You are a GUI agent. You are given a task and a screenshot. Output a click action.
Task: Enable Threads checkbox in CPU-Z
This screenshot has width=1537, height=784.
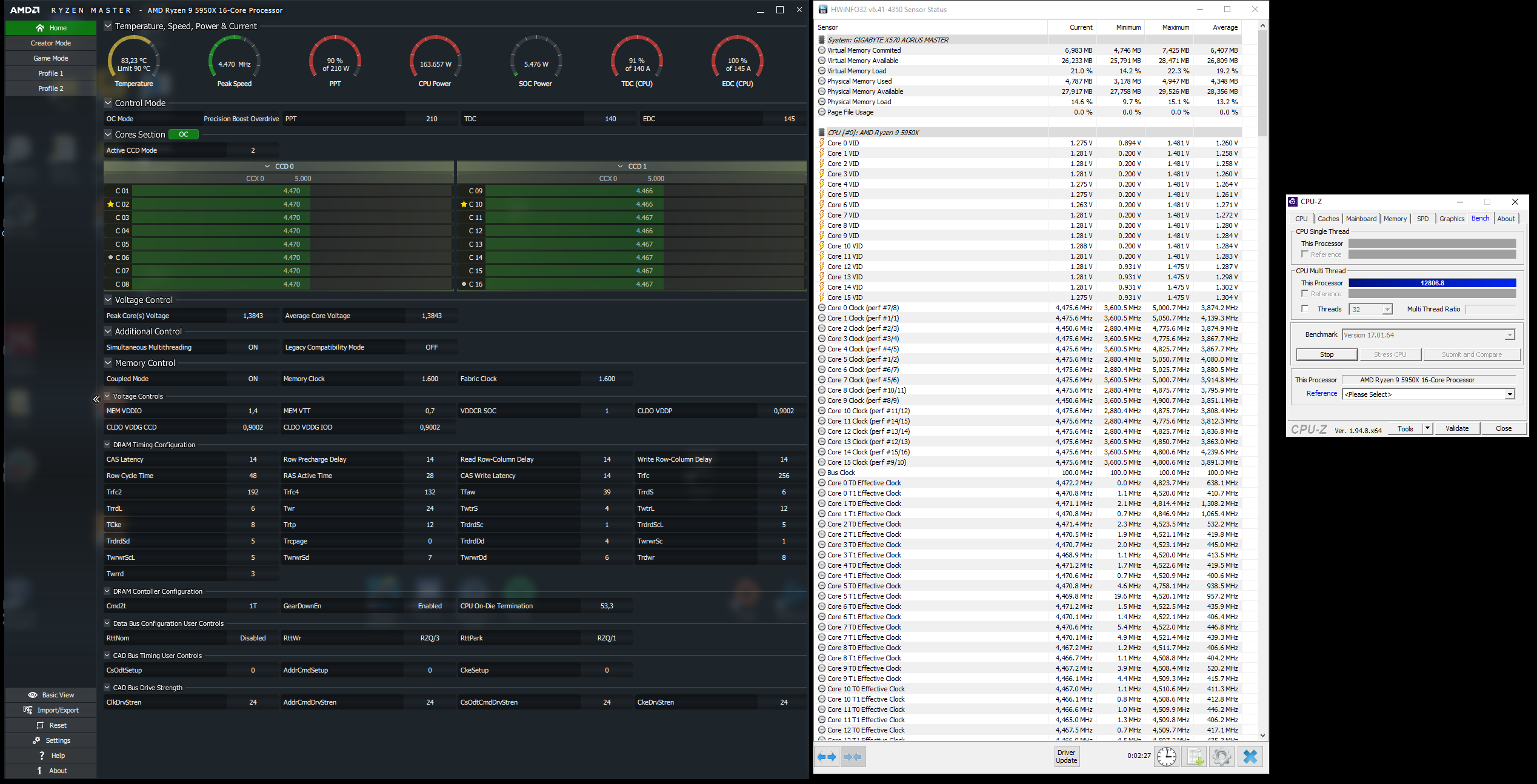pos(1305,309)
